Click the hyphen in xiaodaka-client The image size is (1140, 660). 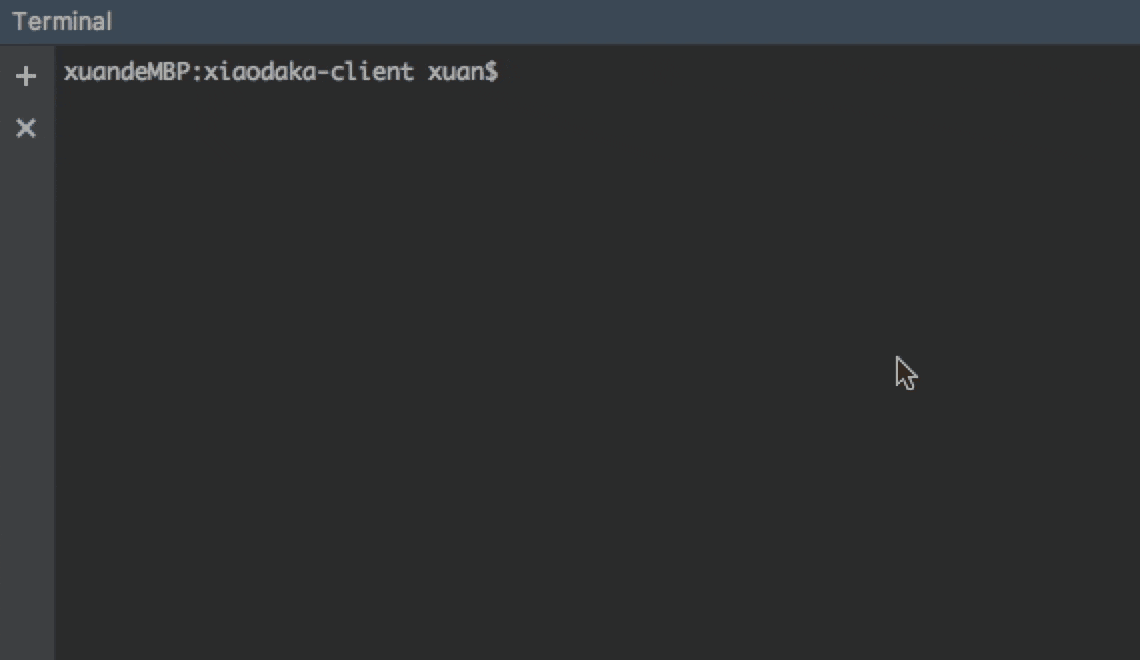pos(323,73)
